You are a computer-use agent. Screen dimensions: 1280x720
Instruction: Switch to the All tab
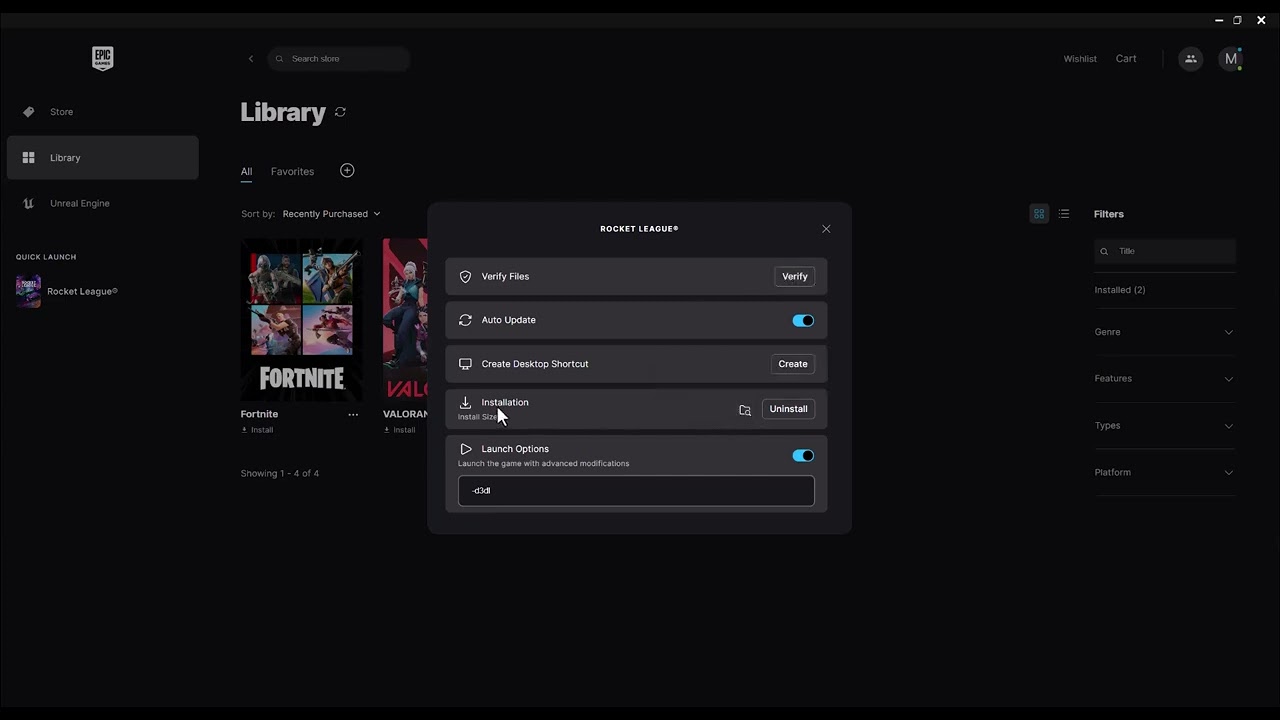[246, 172]
